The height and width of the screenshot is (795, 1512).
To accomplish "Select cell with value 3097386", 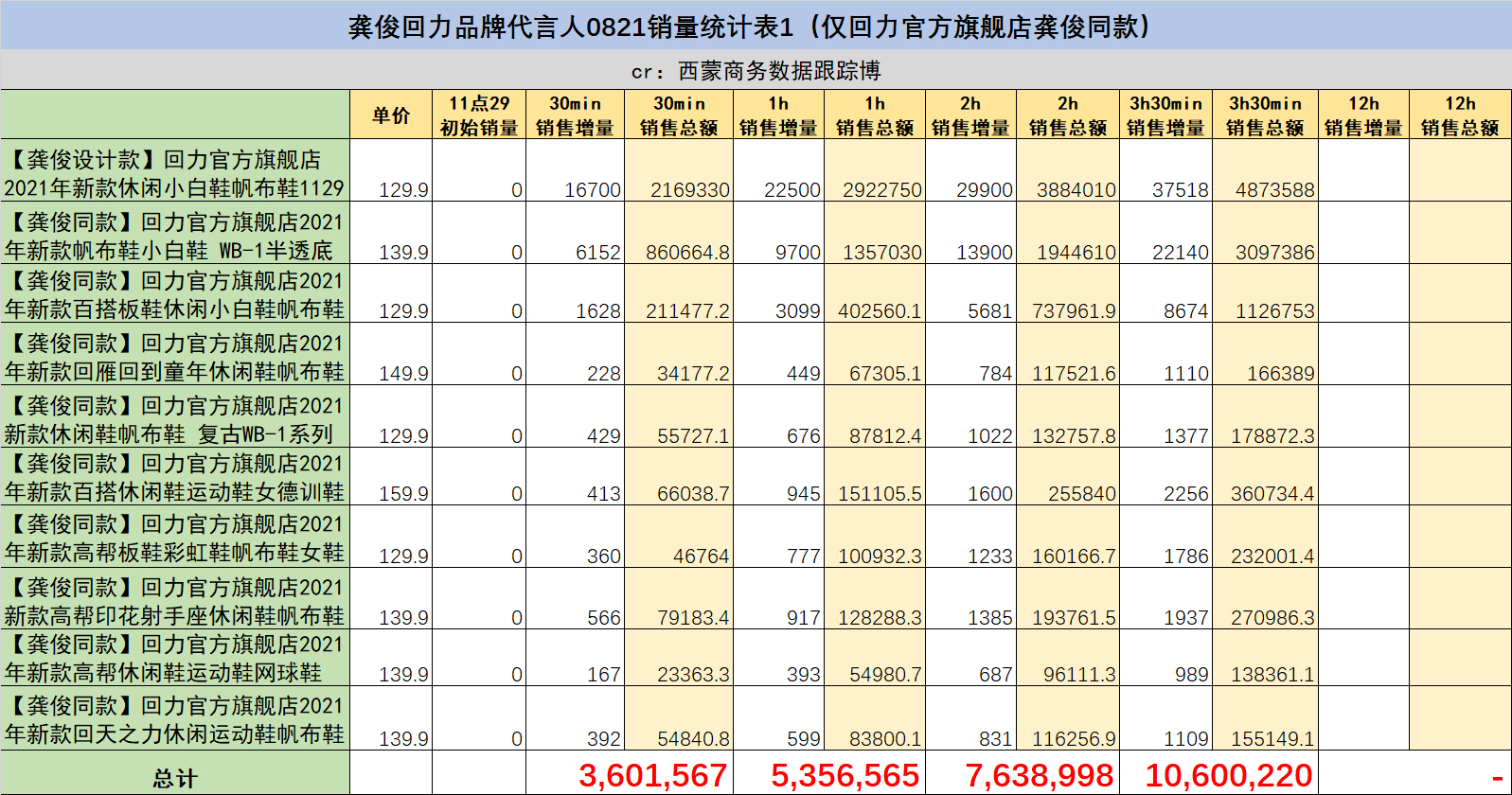I will (x=1265, y=233).
